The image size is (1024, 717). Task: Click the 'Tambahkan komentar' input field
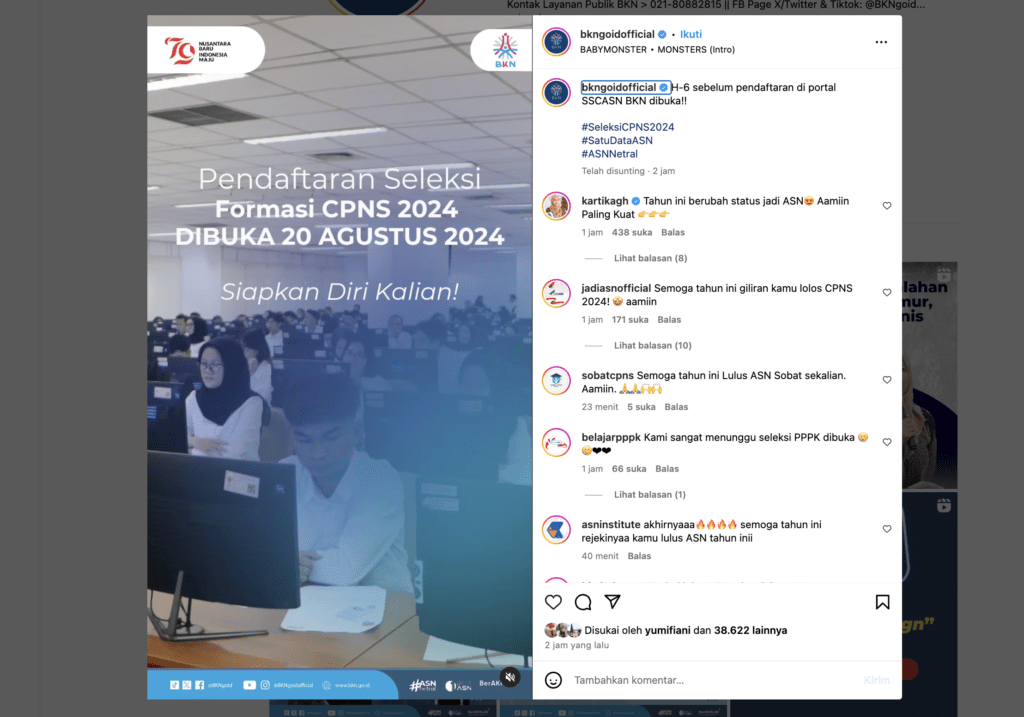(x=650, y=680)
